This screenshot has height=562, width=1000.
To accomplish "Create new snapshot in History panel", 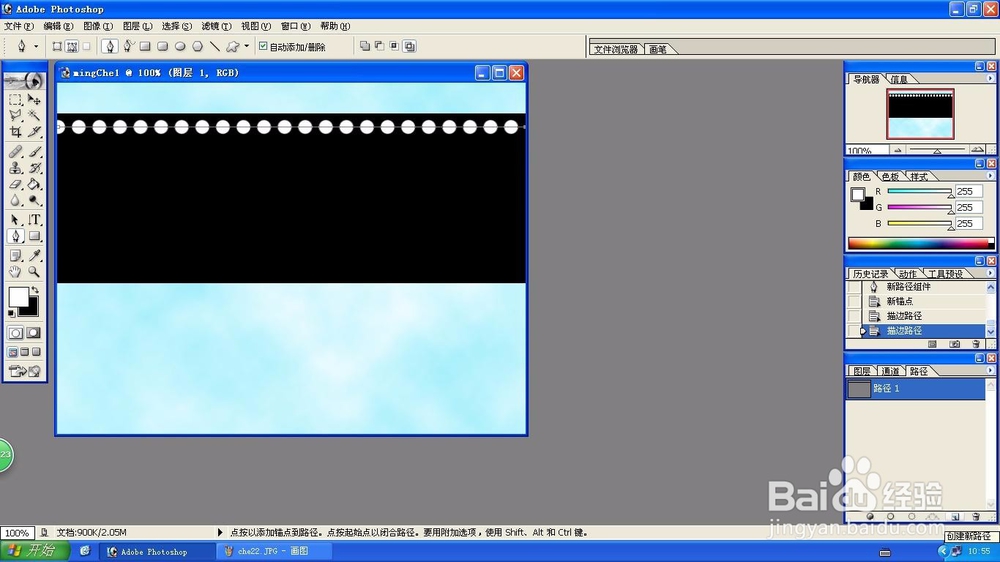I will point(954,344).
